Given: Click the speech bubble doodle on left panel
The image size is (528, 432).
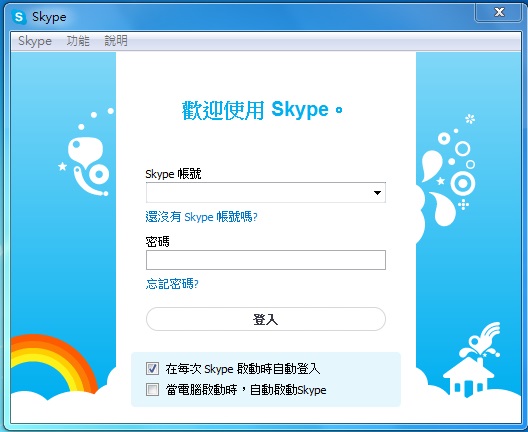Looking at the screenshot, I should [85, 152].
